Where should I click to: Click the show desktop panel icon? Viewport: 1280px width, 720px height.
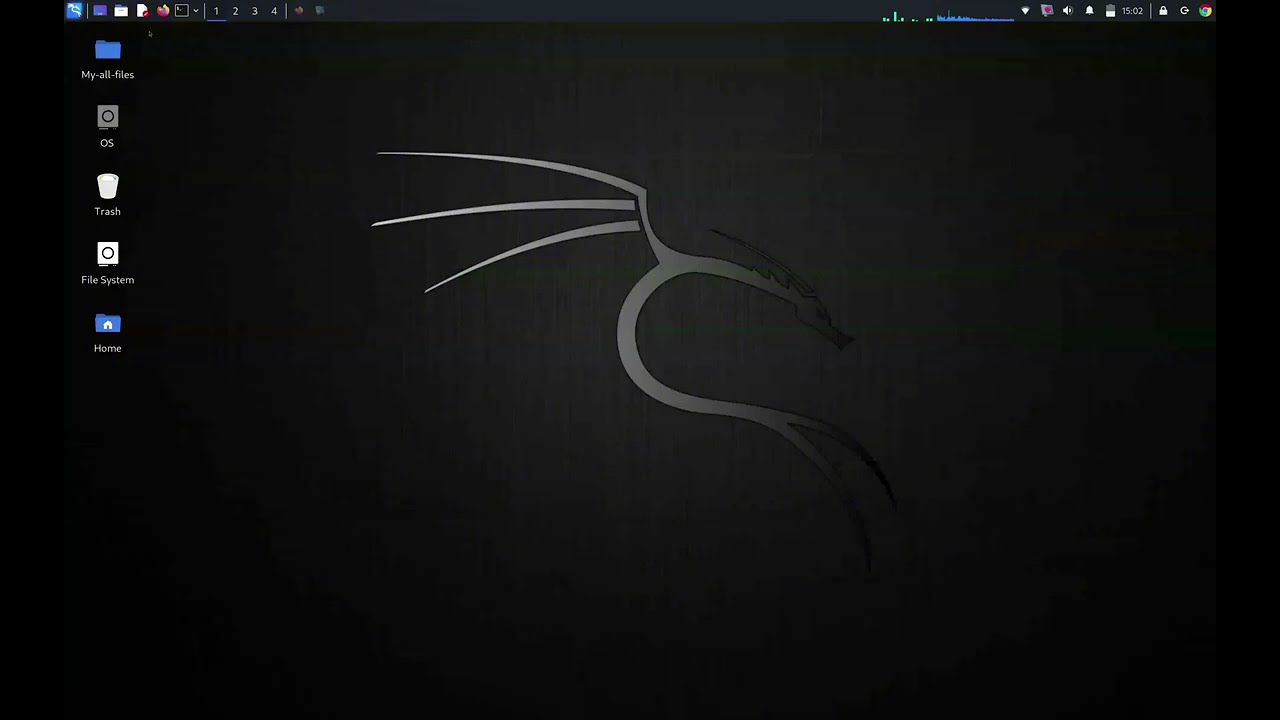[x=100, y=11]
